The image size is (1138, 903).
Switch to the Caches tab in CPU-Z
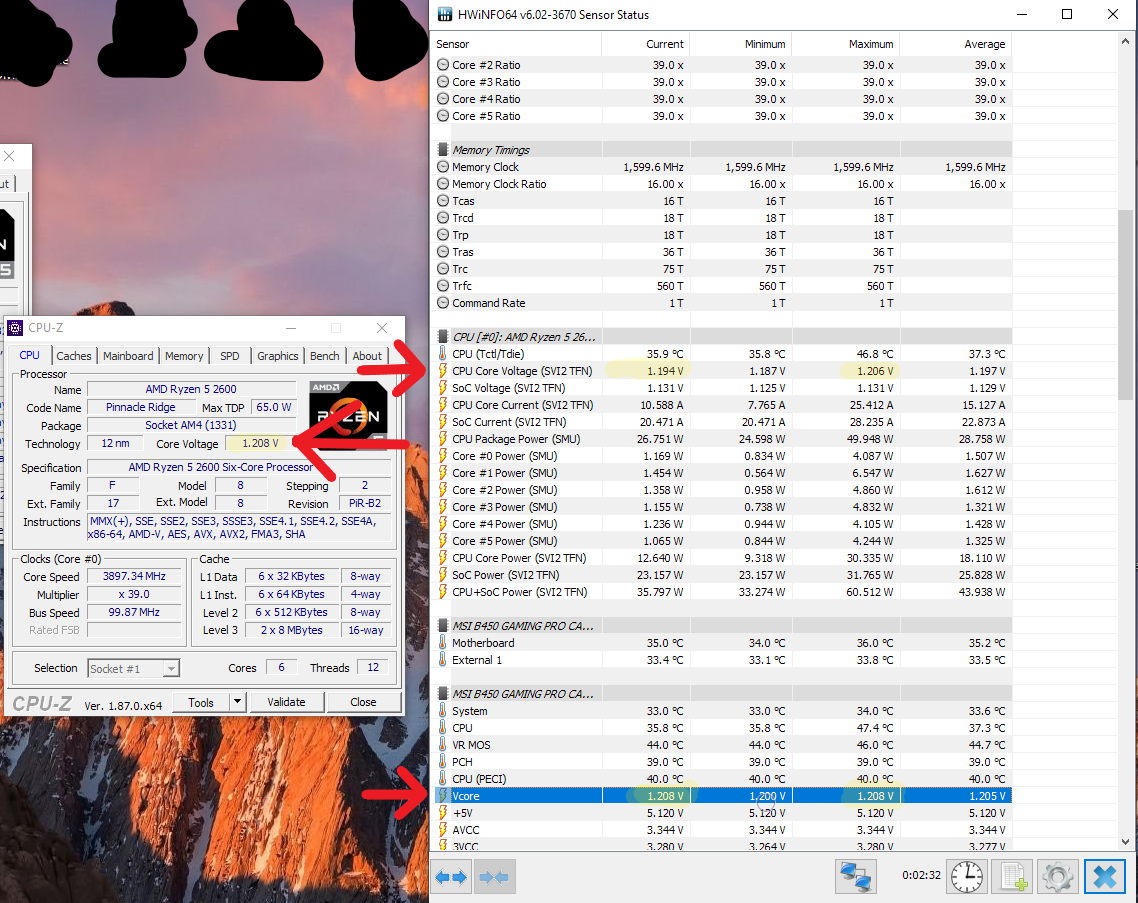click(74, 356)
